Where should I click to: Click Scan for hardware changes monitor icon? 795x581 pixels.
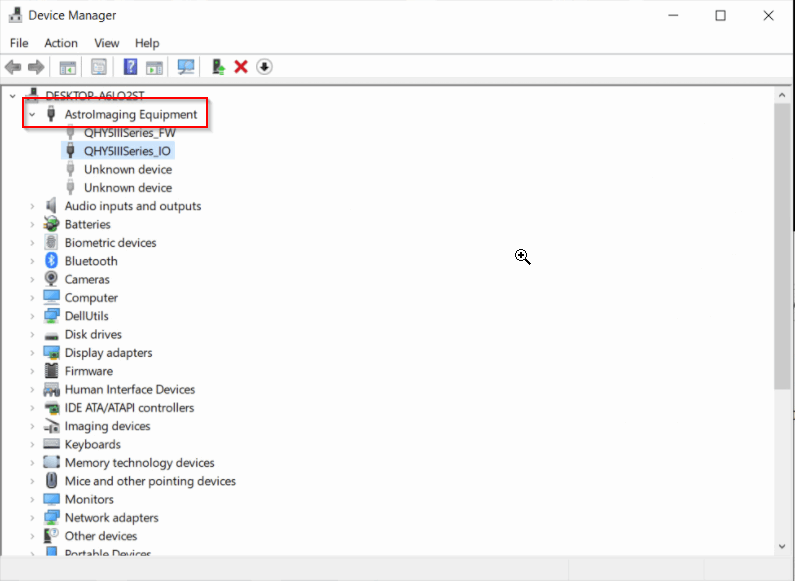(x=186, y=66)
